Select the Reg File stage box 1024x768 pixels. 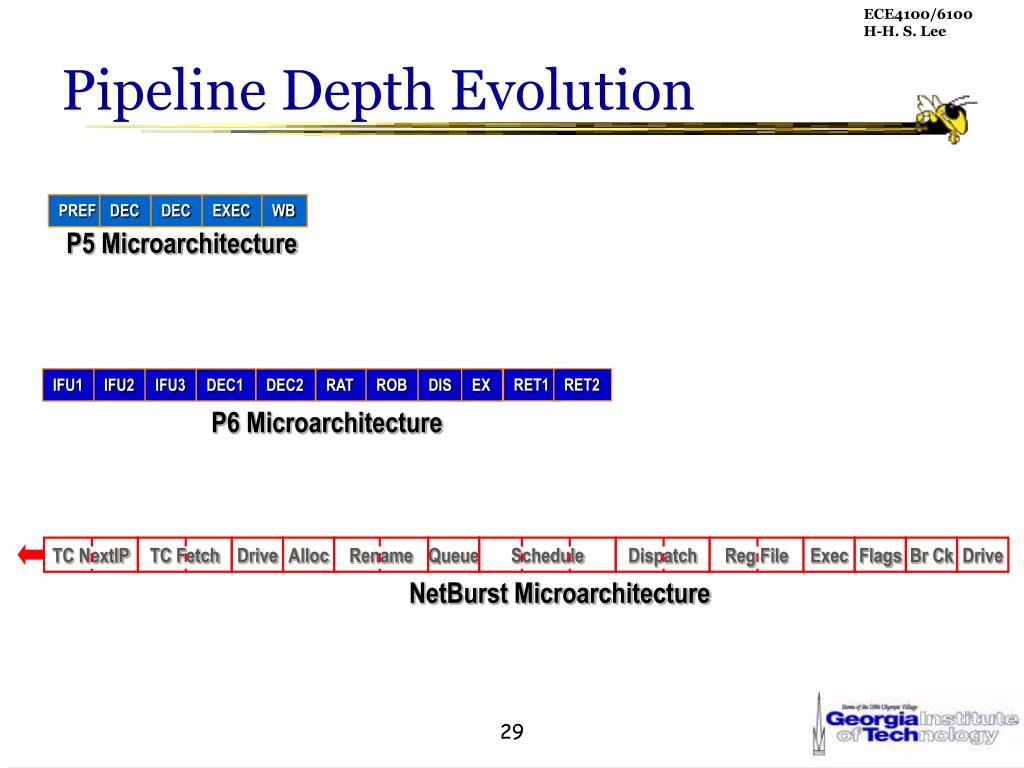click(757, 555)
